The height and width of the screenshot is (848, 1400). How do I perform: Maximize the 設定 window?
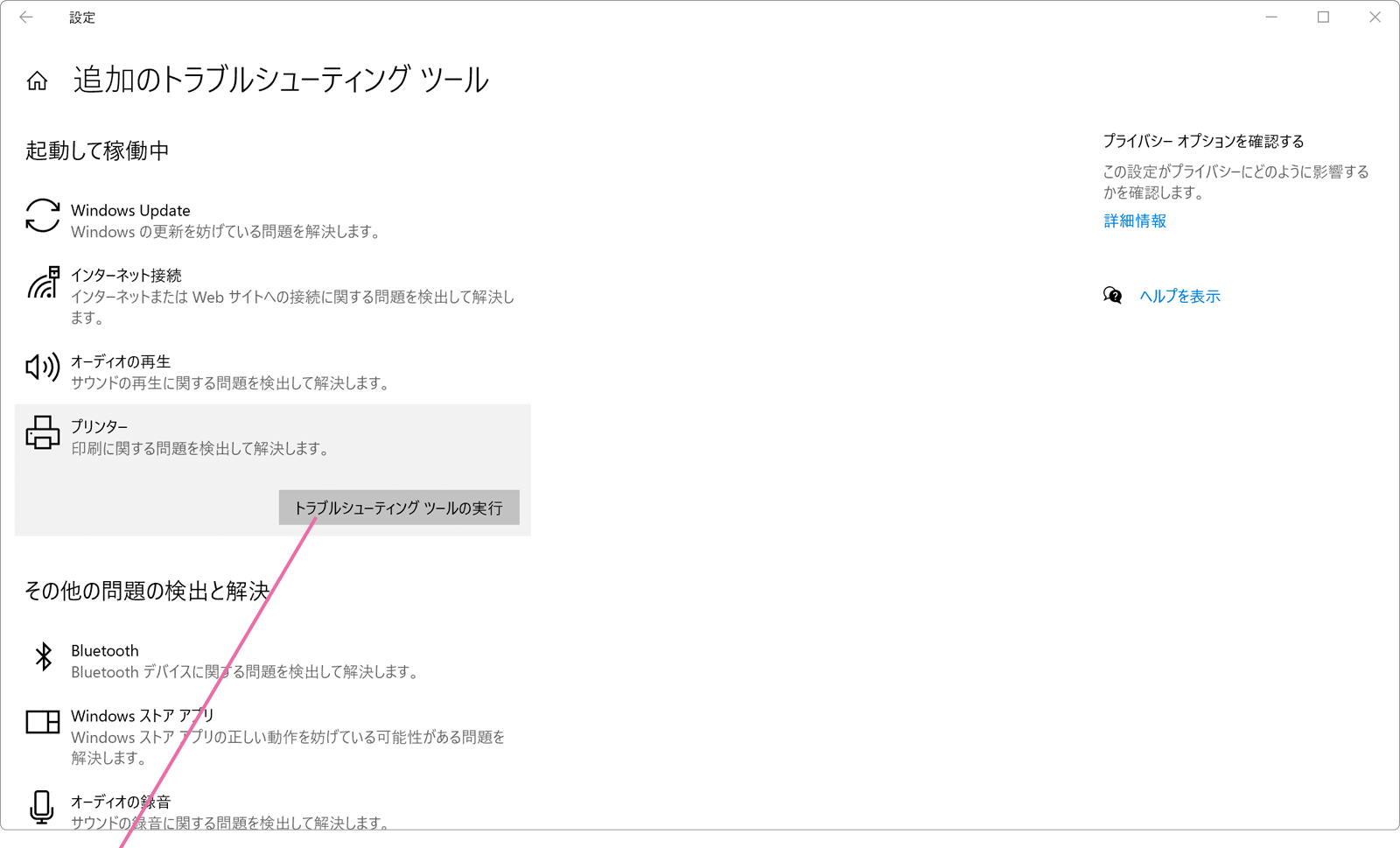pos(1323,17)
